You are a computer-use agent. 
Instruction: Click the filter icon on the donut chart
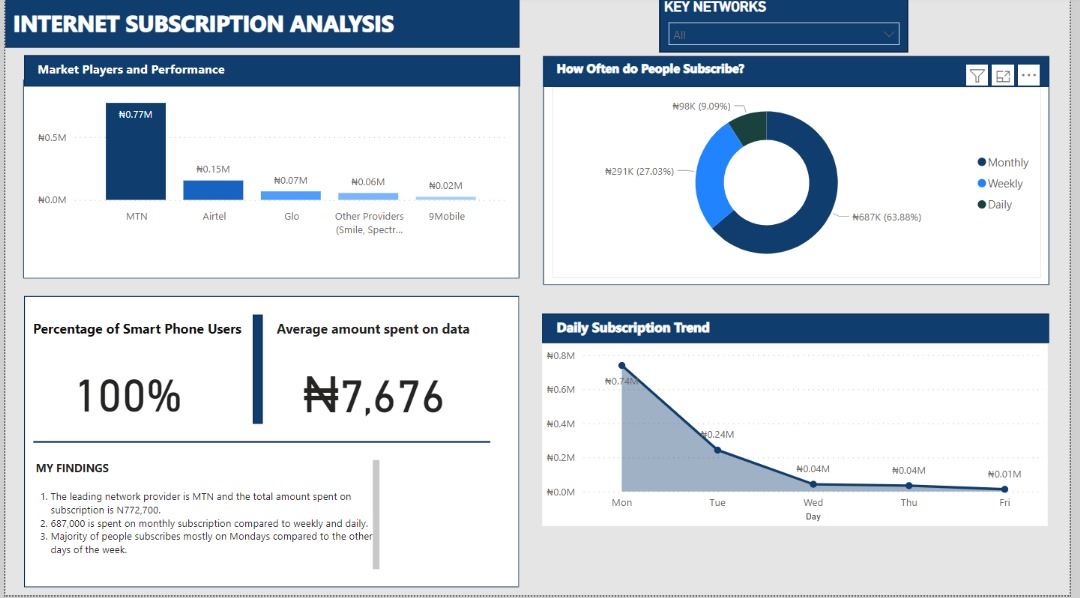tap(977, 76)
